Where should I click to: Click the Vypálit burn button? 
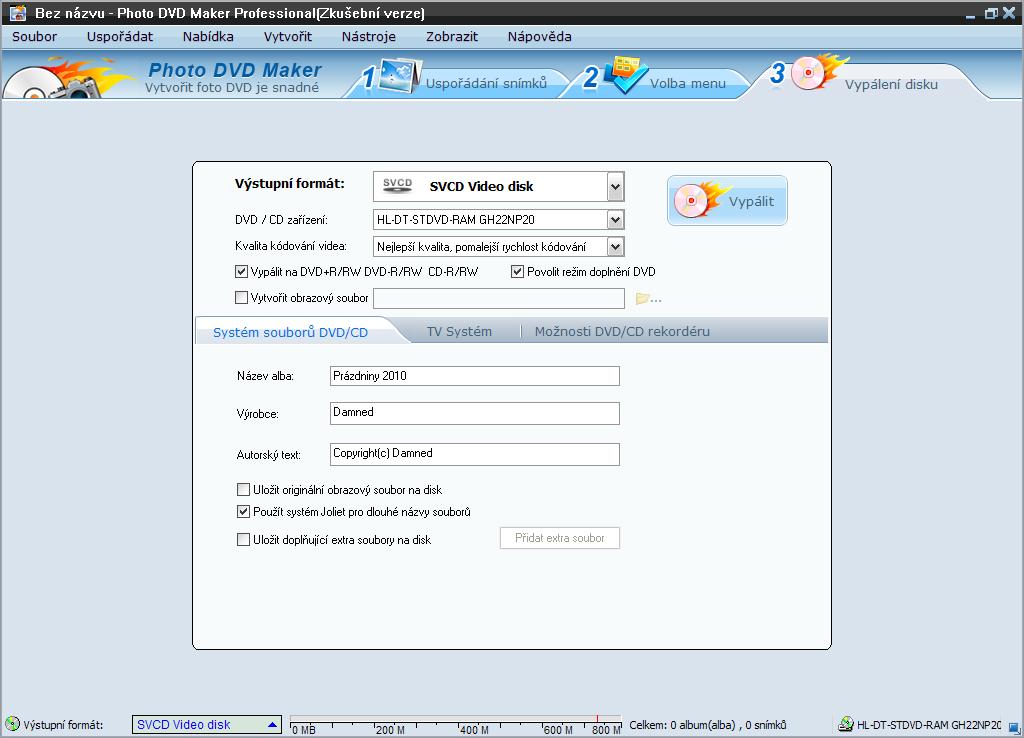pos(727,201)
